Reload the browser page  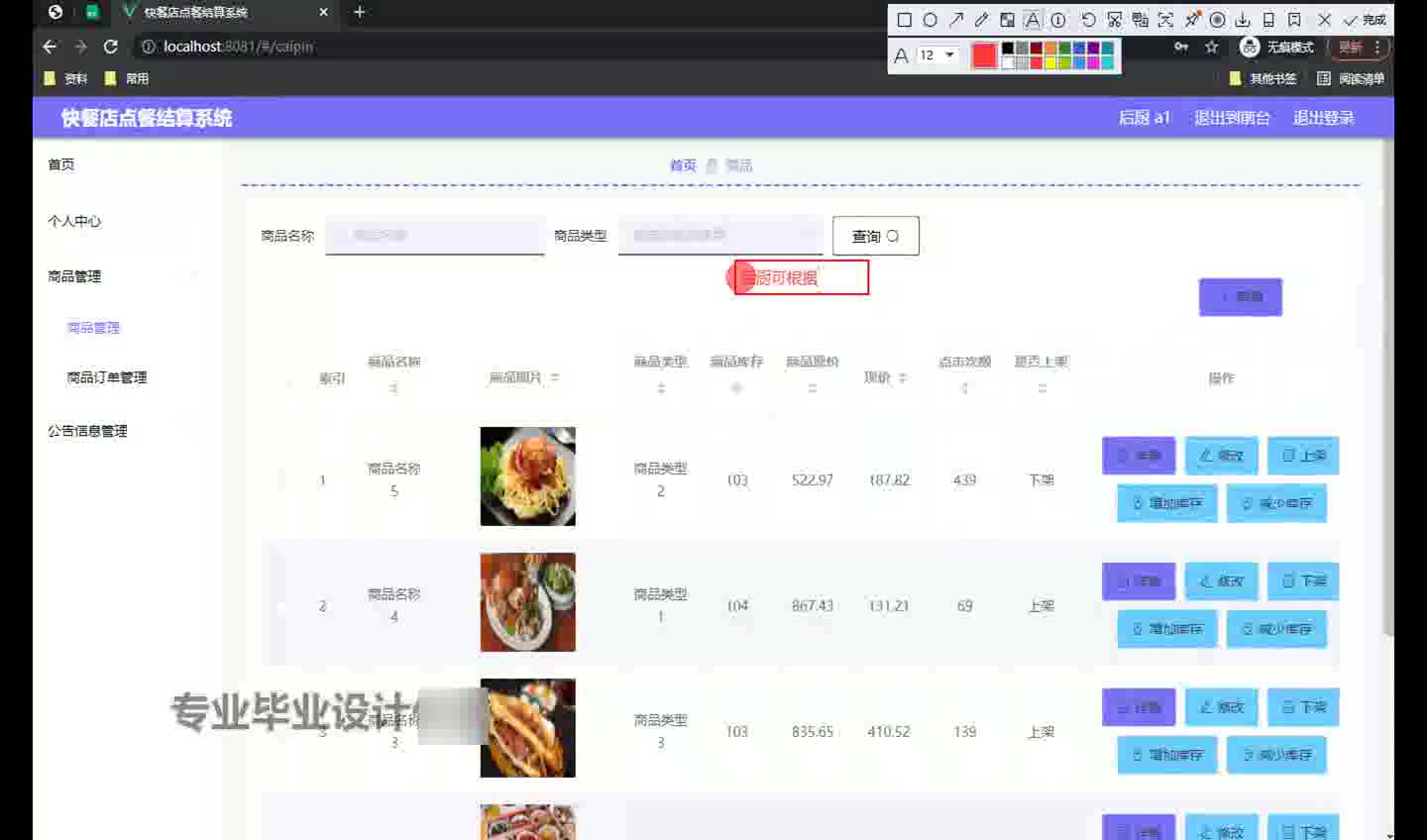point(111,47)
